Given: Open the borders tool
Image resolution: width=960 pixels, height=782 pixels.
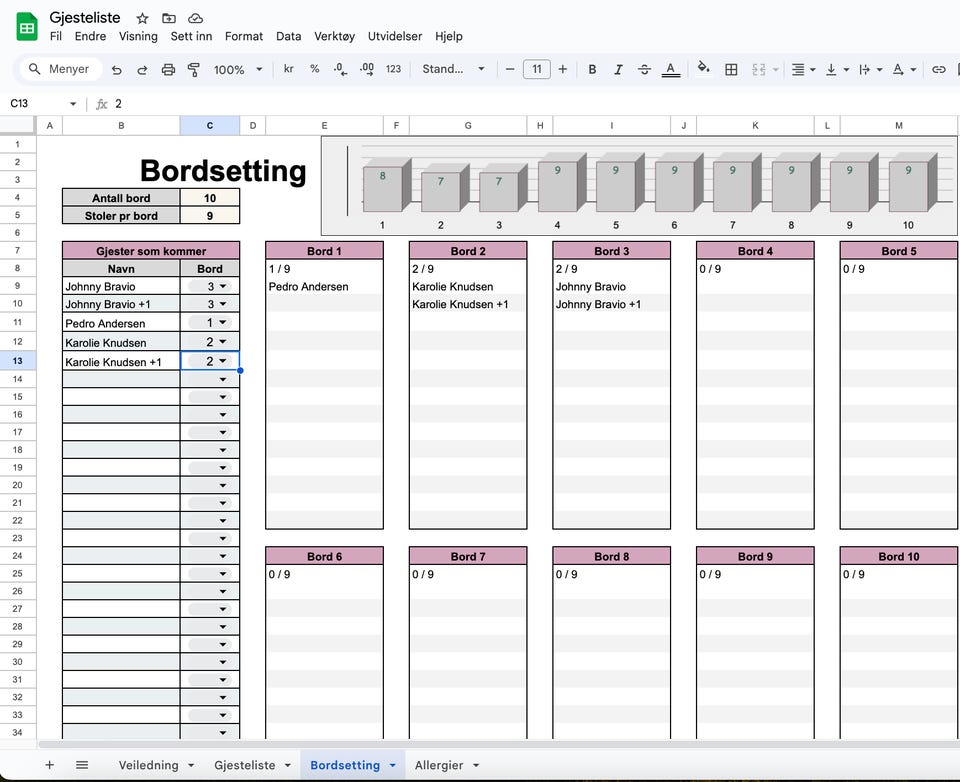Looking at the screenshot, I should click(731, 70).
